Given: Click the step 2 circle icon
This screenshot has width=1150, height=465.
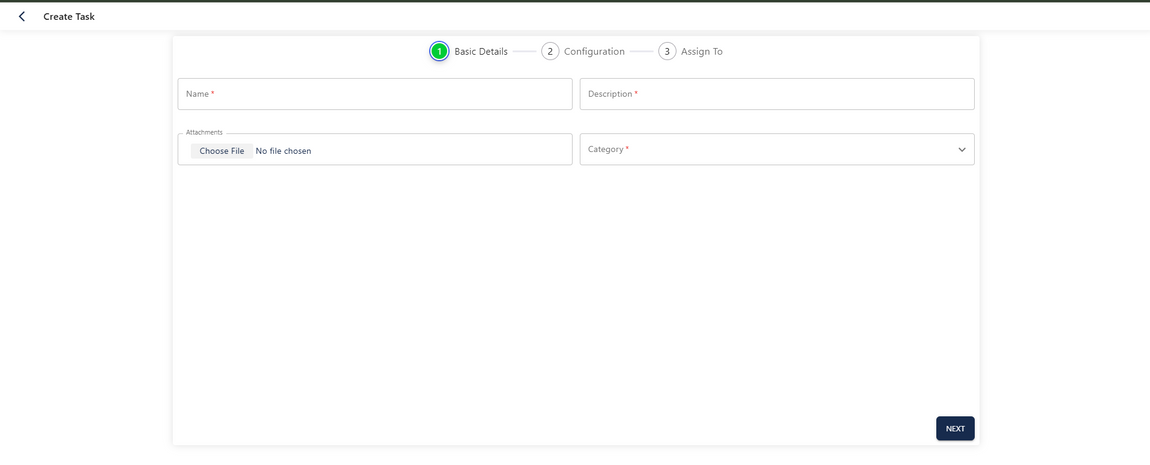Looking at the screenshot, I should 550,51.
